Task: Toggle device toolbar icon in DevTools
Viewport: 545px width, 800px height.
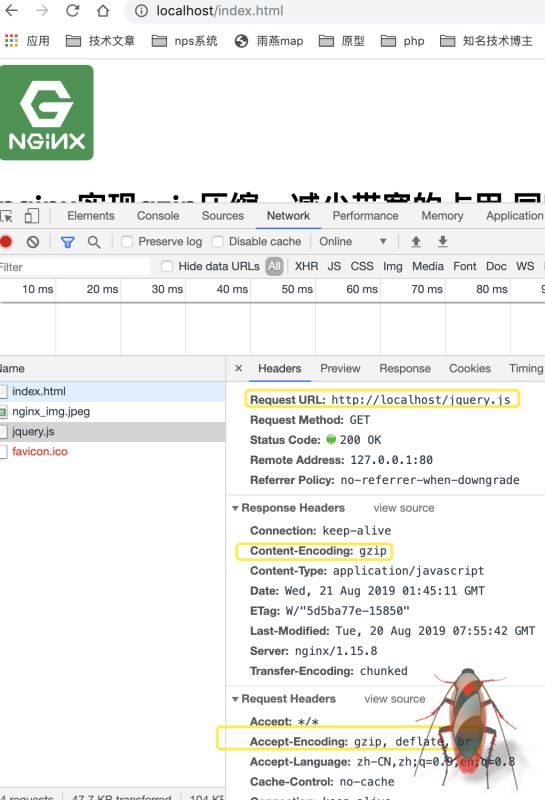Action: click(x=32, y=216)
